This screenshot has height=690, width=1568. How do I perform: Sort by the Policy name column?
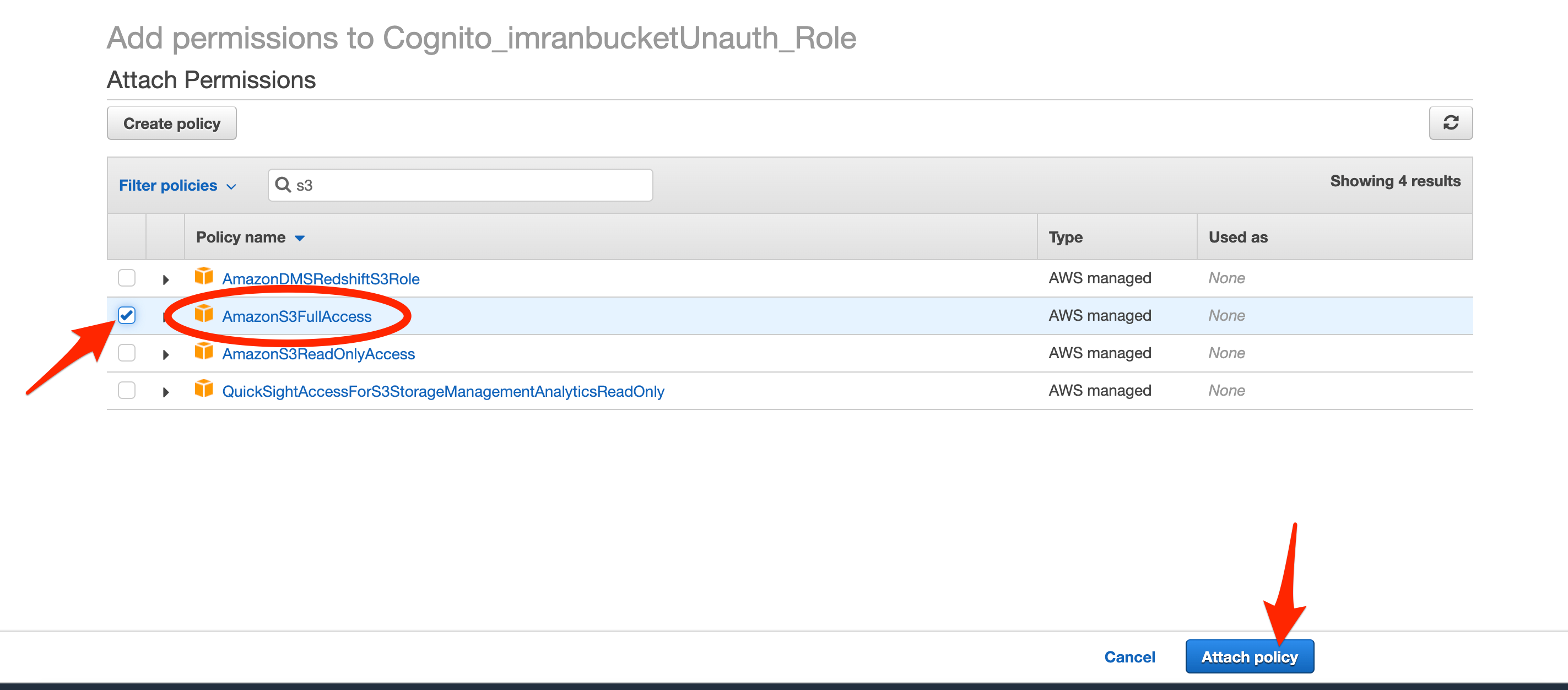(250, 237)
